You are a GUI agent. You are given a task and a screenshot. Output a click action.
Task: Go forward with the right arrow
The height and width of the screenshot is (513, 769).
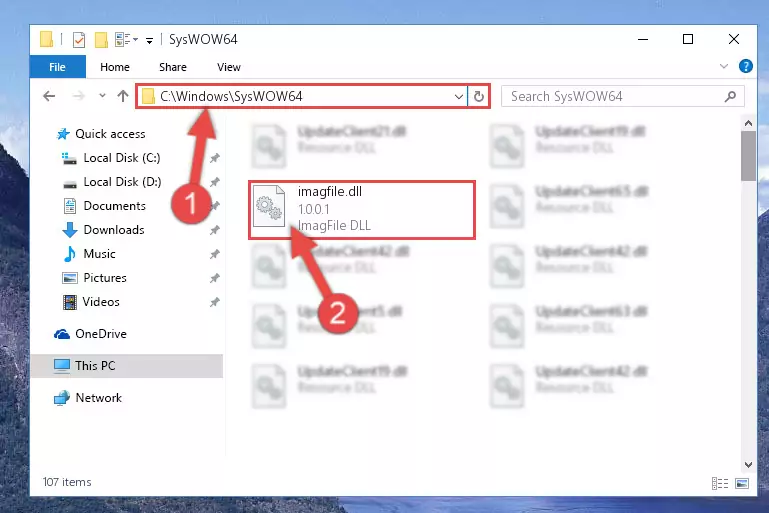pos(78,96)
